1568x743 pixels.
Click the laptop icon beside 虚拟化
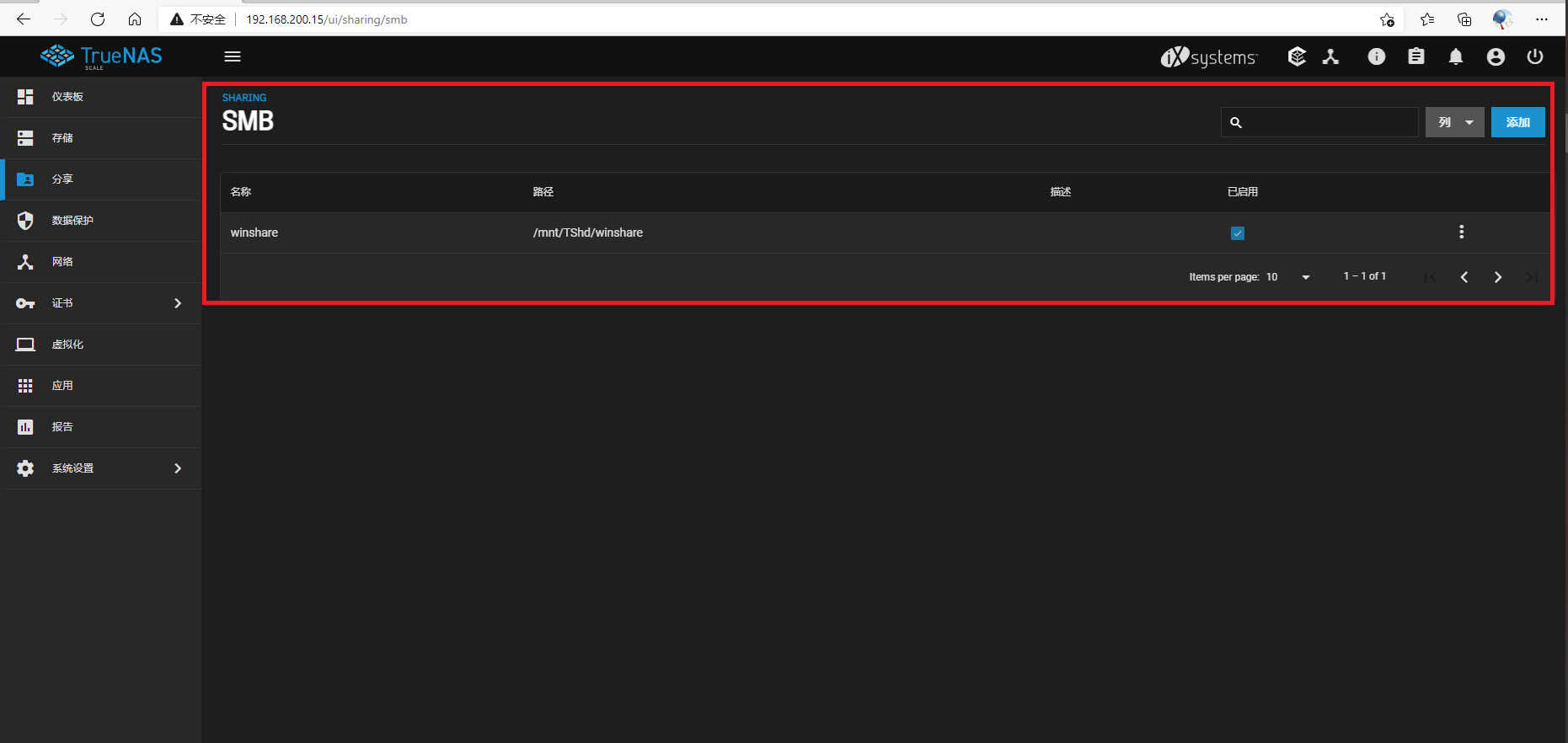tap(25, 345)
